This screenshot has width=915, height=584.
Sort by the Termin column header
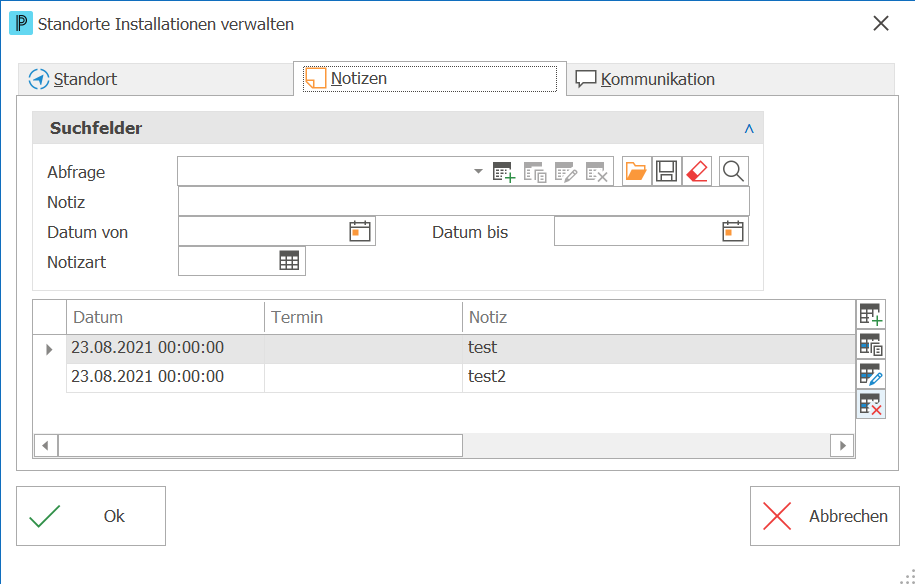364,317
